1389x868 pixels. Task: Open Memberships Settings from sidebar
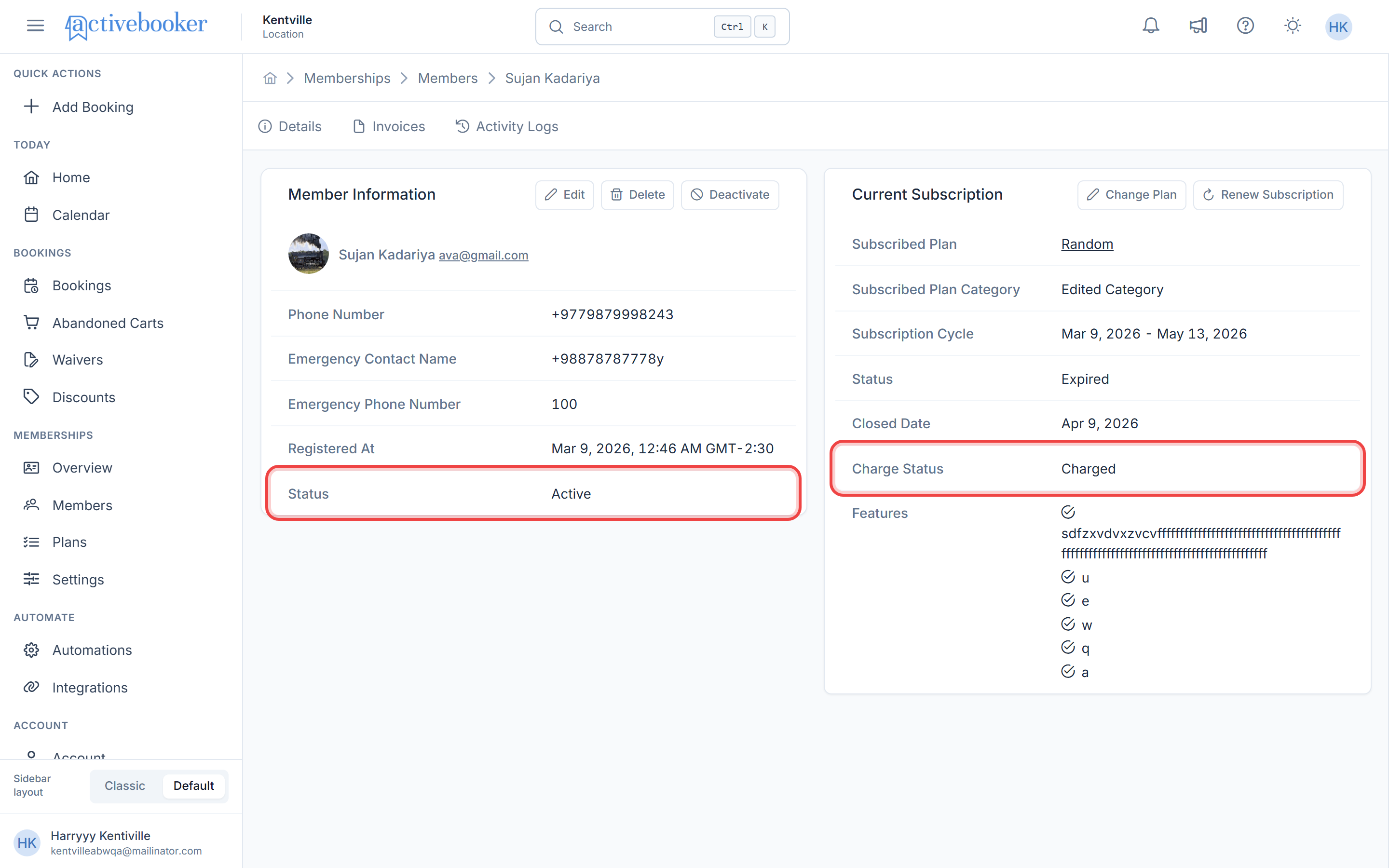(78, 579)
